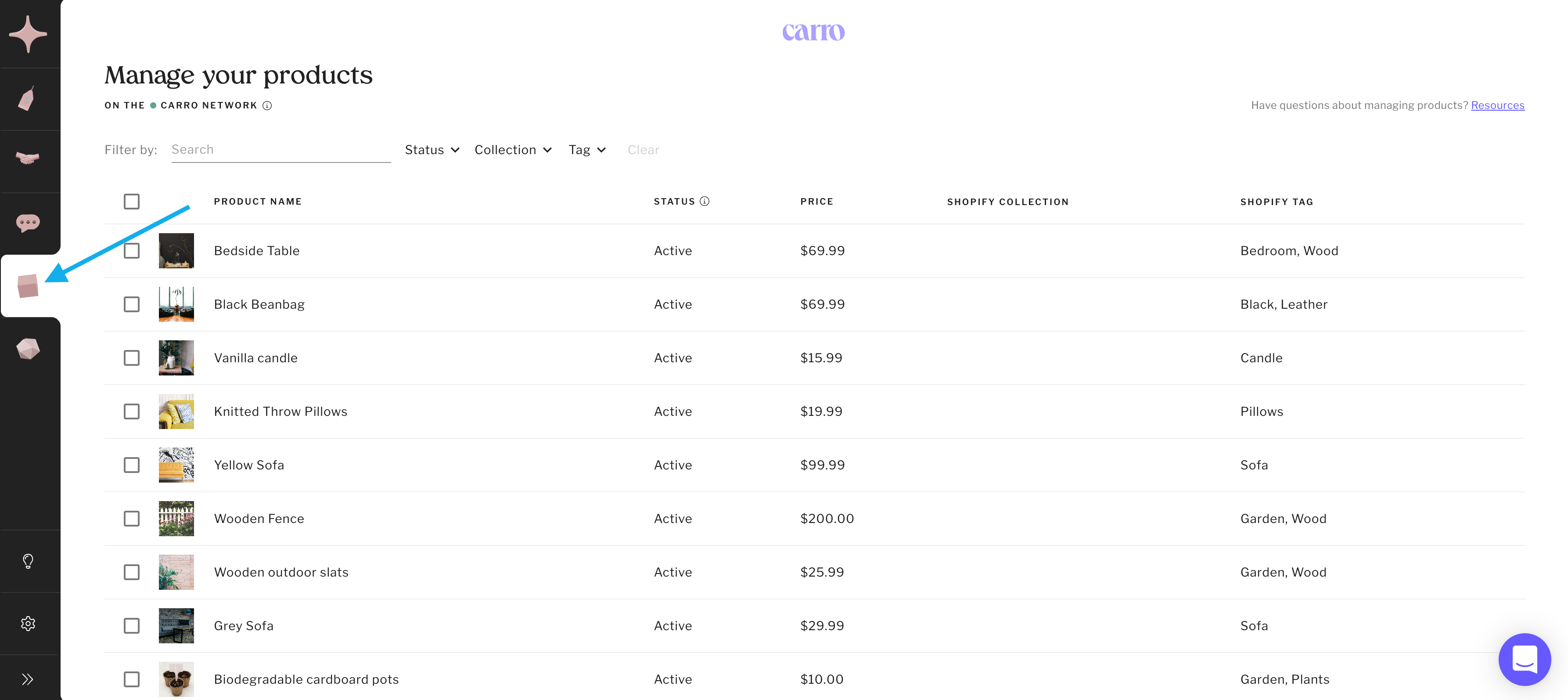Click the product Search input field

(x=281, y=150)
